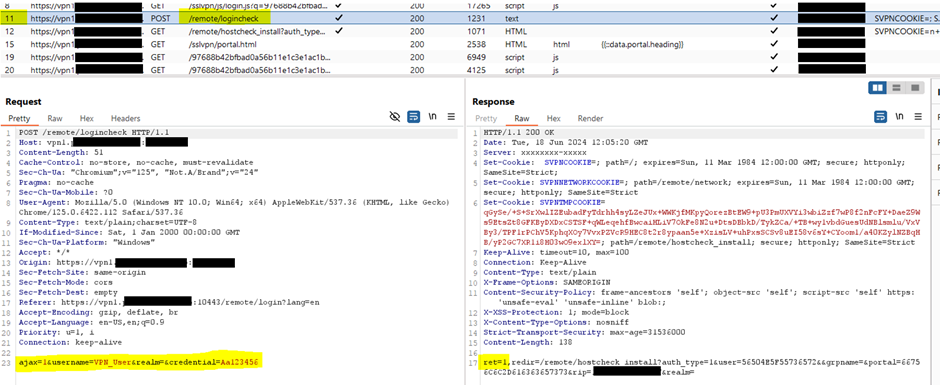Select combined tabbed layout view icon
Image resolution: width=940 pixels, height=385 pixels.
click(914, 88)
